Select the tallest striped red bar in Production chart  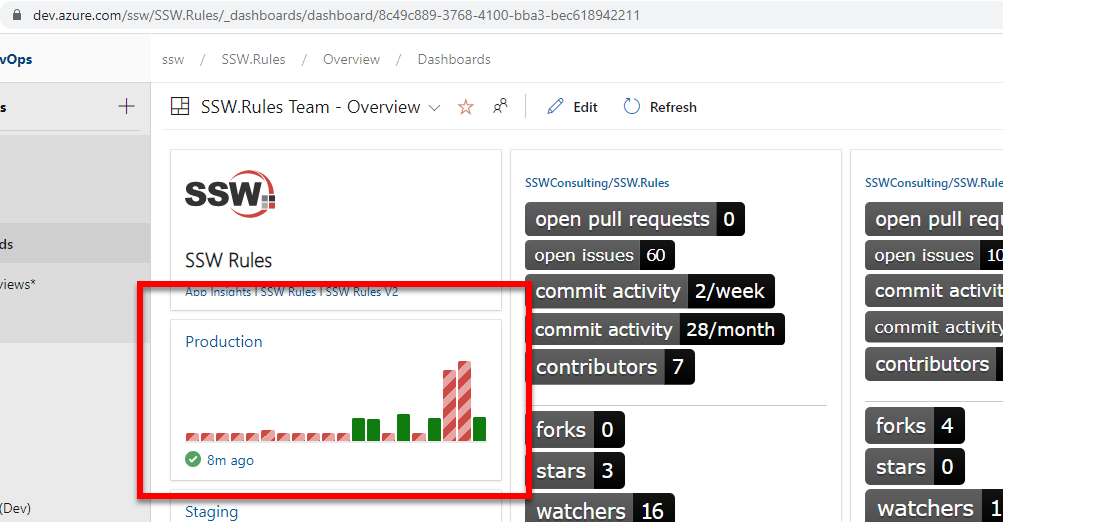[464, 401]
